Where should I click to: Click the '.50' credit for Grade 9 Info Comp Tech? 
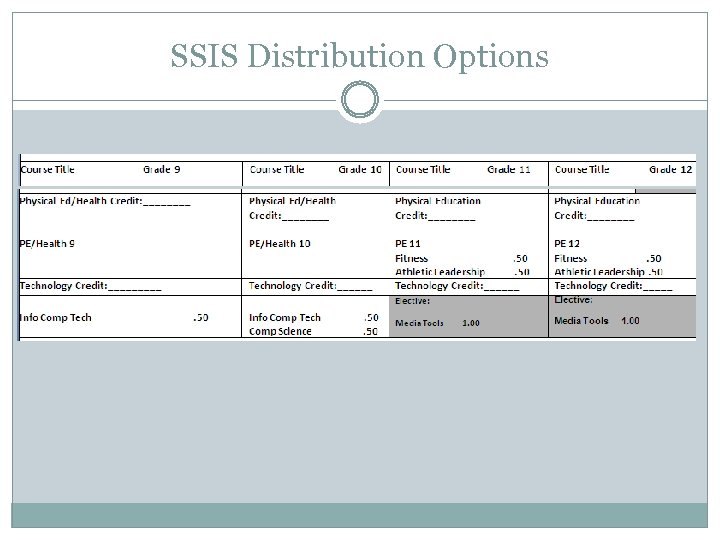click(201, 318)
